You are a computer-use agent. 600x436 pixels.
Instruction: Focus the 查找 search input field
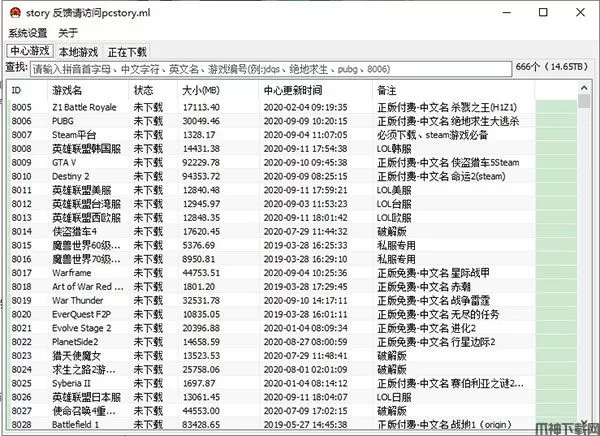[x=271, y=69]
